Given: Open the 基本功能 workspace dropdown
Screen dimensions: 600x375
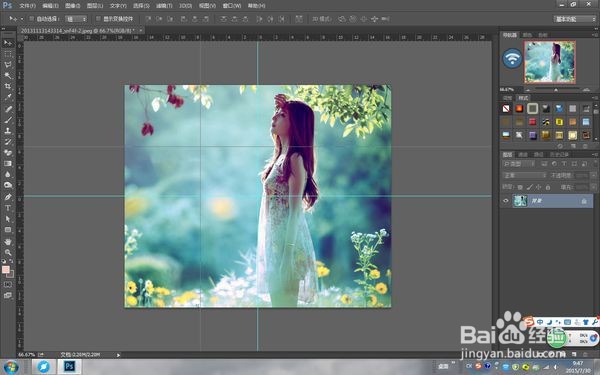Looking at the screenshot, I should pos(574,19).
